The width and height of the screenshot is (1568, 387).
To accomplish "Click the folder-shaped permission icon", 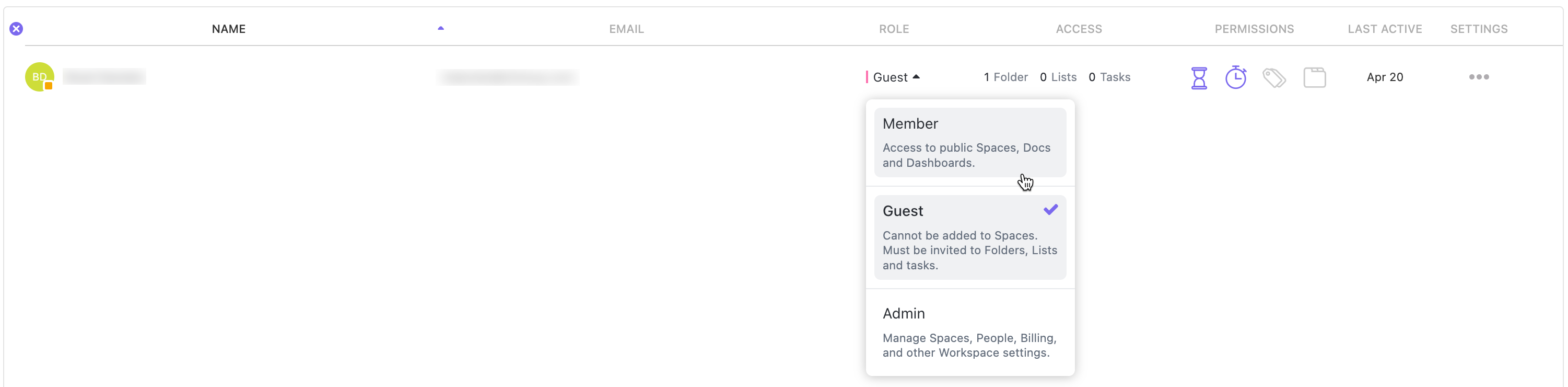I will [x=1314, y=77].
